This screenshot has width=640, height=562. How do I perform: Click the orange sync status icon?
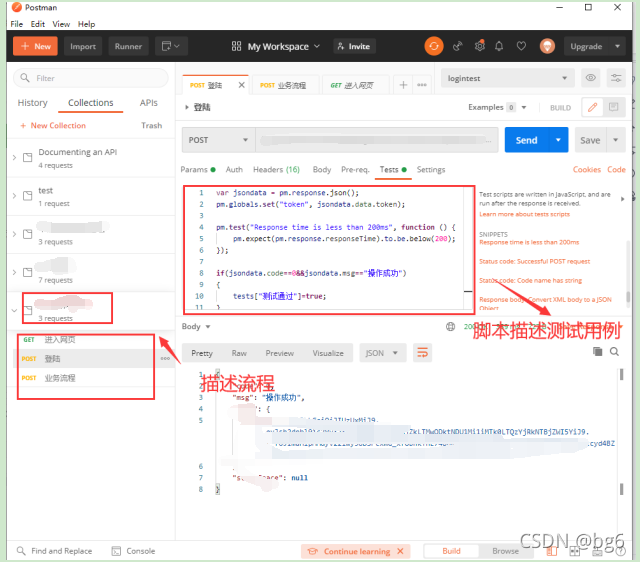434,46
